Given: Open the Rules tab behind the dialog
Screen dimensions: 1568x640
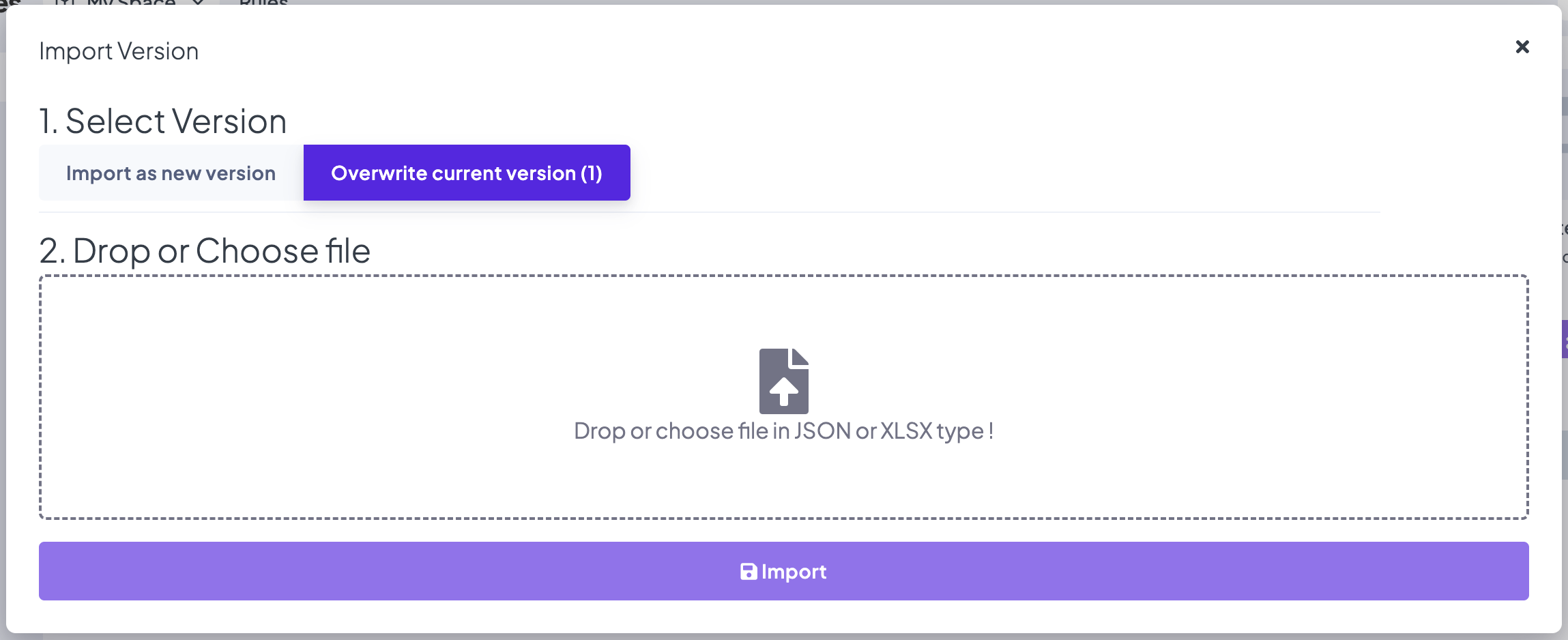Looking at the screenshot, I should coord(263,2).
